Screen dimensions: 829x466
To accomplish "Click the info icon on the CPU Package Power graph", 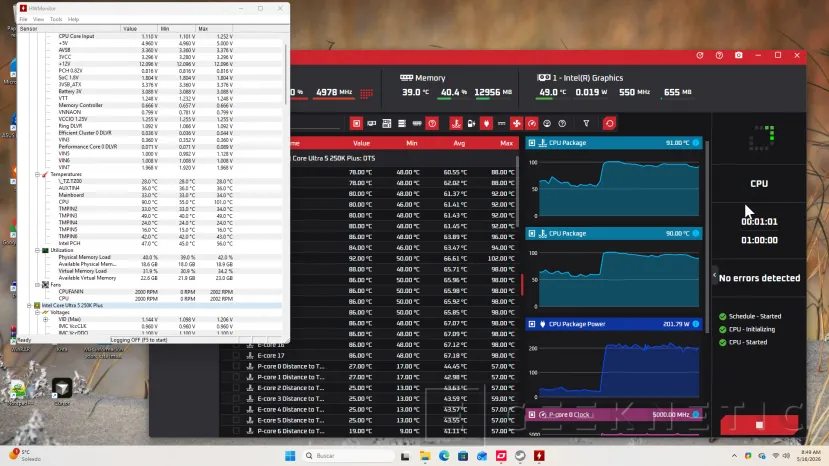I will tap(696, 324).
